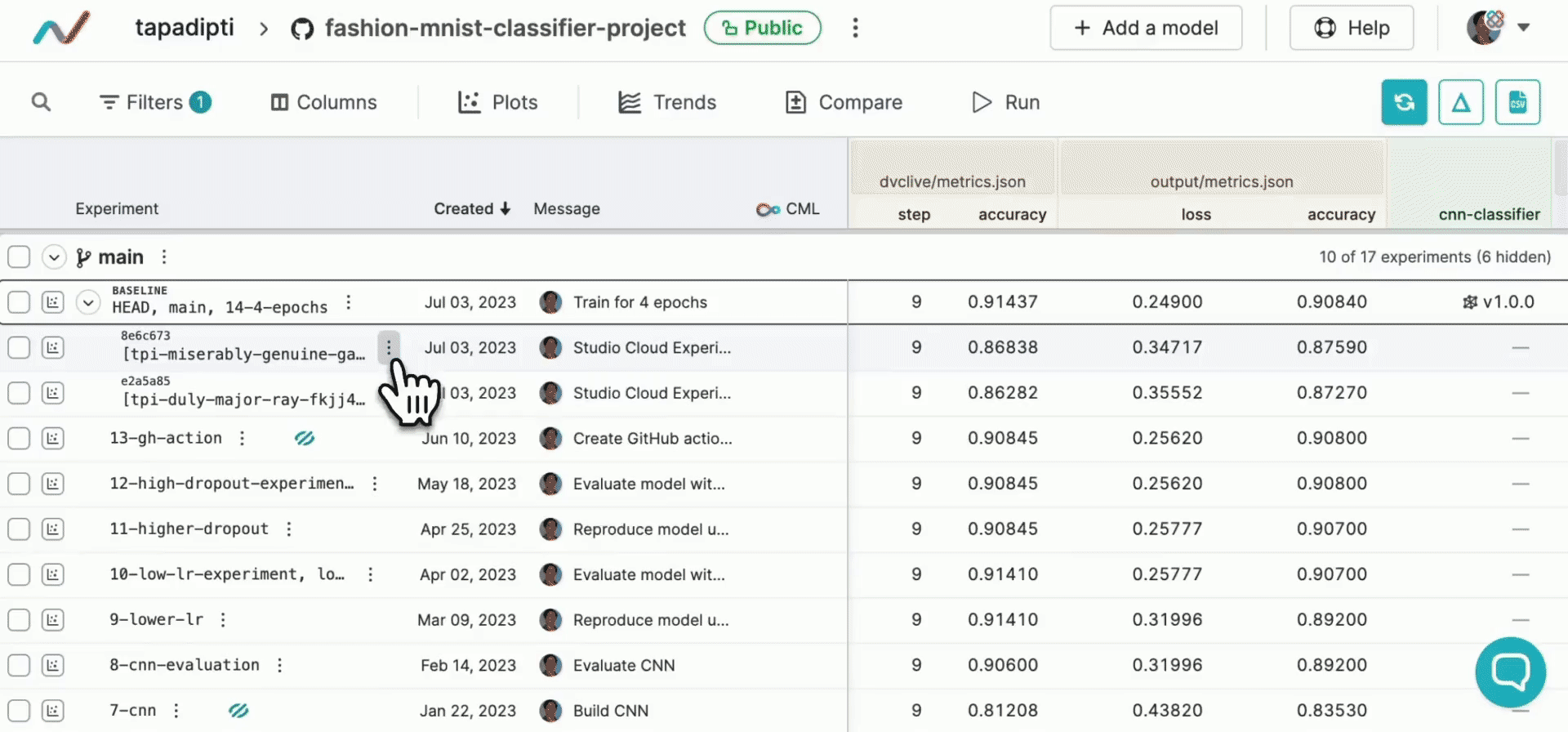Click the Add a model button
1568x732 pixels.
point(1146,28)
